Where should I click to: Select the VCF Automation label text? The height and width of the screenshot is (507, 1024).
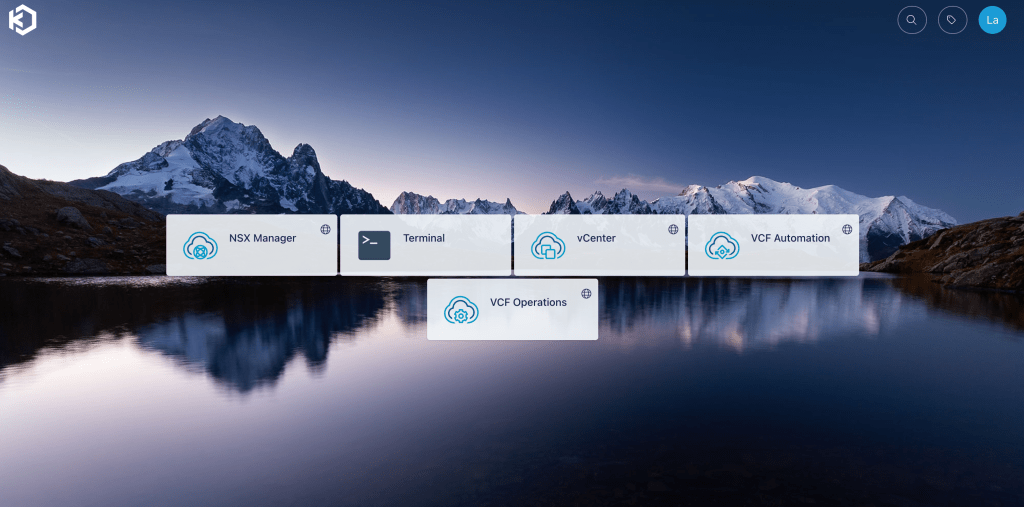[790, 238]
